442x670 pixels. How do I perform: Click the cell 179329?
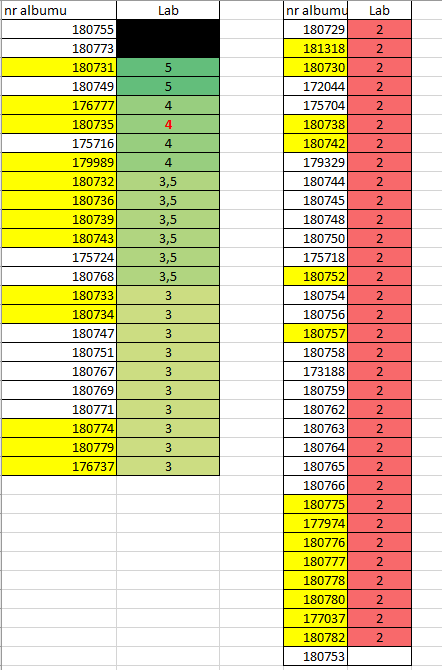click(x=316, y=162)
